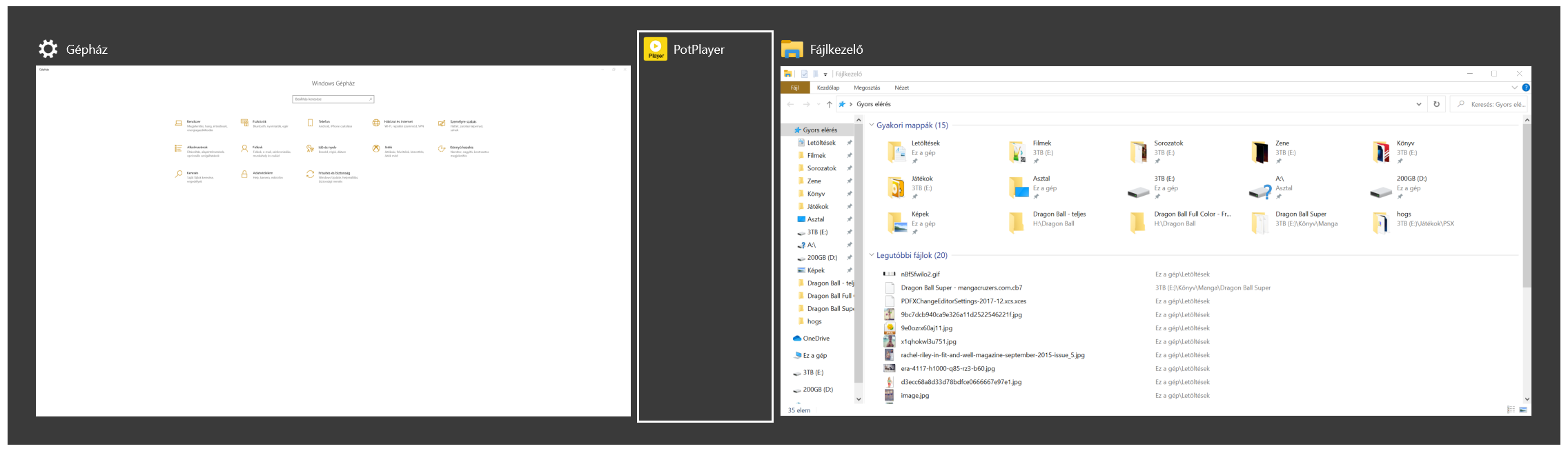
Task: Switch to the Nézet ribbon tab
Action: (902, 88)
